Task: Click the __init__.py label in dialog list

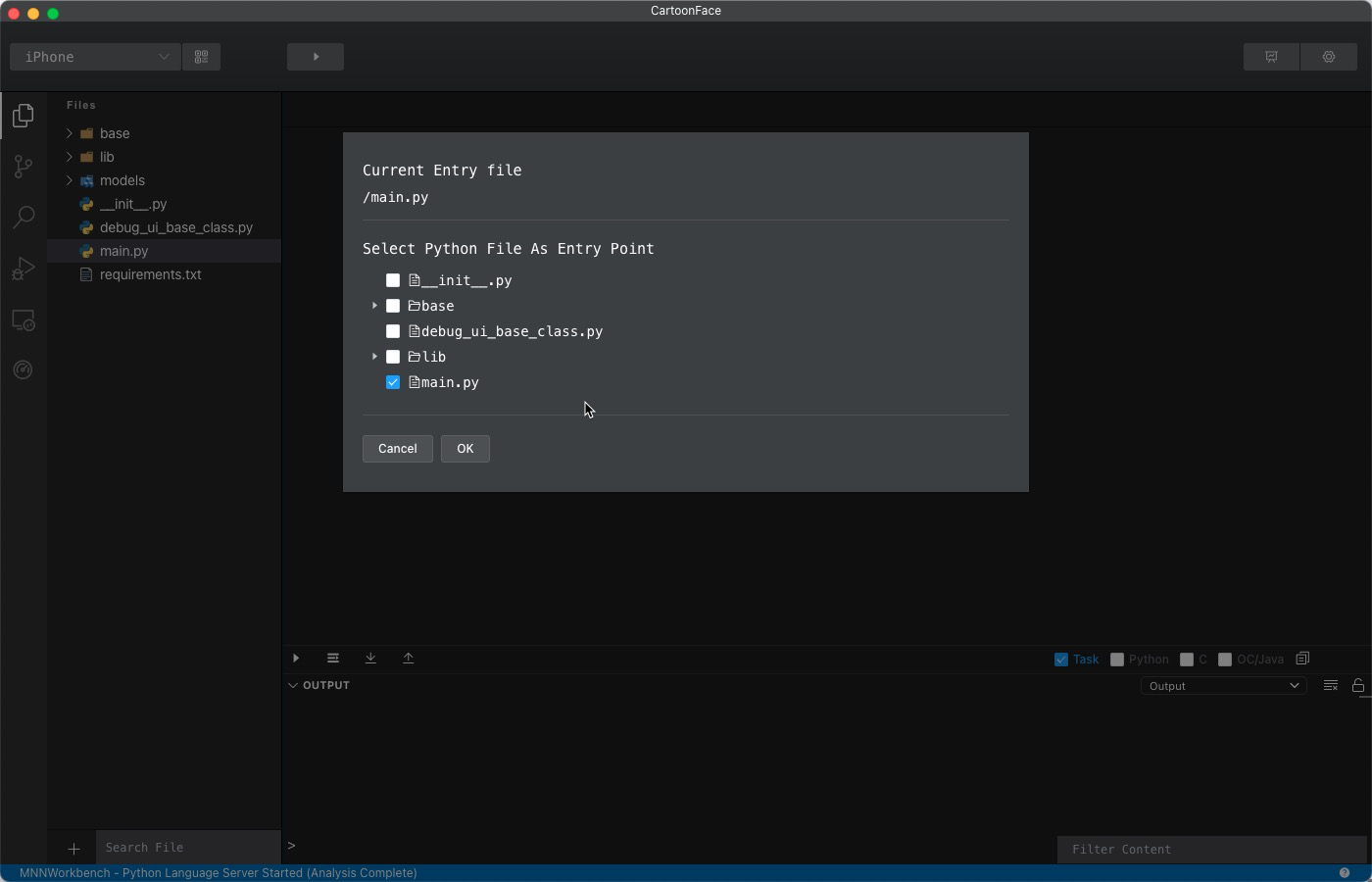Action: click(x=466, y=280)
